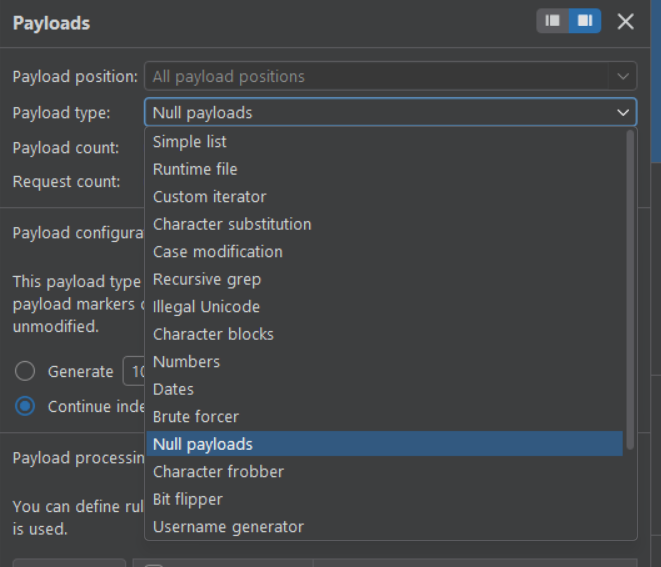Image resolution: width=661 pixels, height=567 pixels.
Task: Pick Character substitution option
Action: click(384, 224)
